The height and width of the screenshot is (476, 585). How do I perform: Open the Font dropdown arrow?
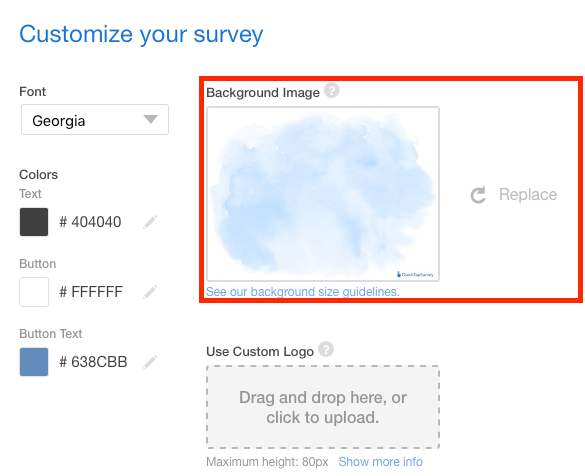coord(150,119)
